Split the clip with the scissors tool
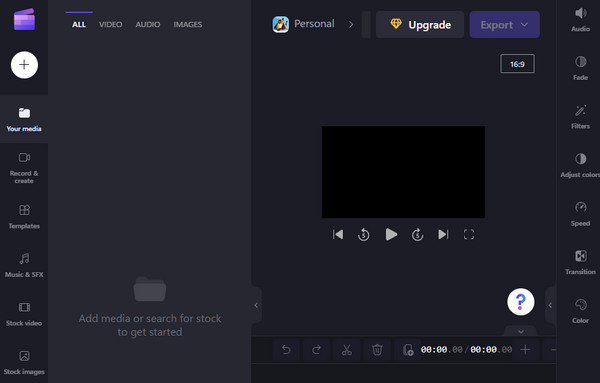 point(347,349)
